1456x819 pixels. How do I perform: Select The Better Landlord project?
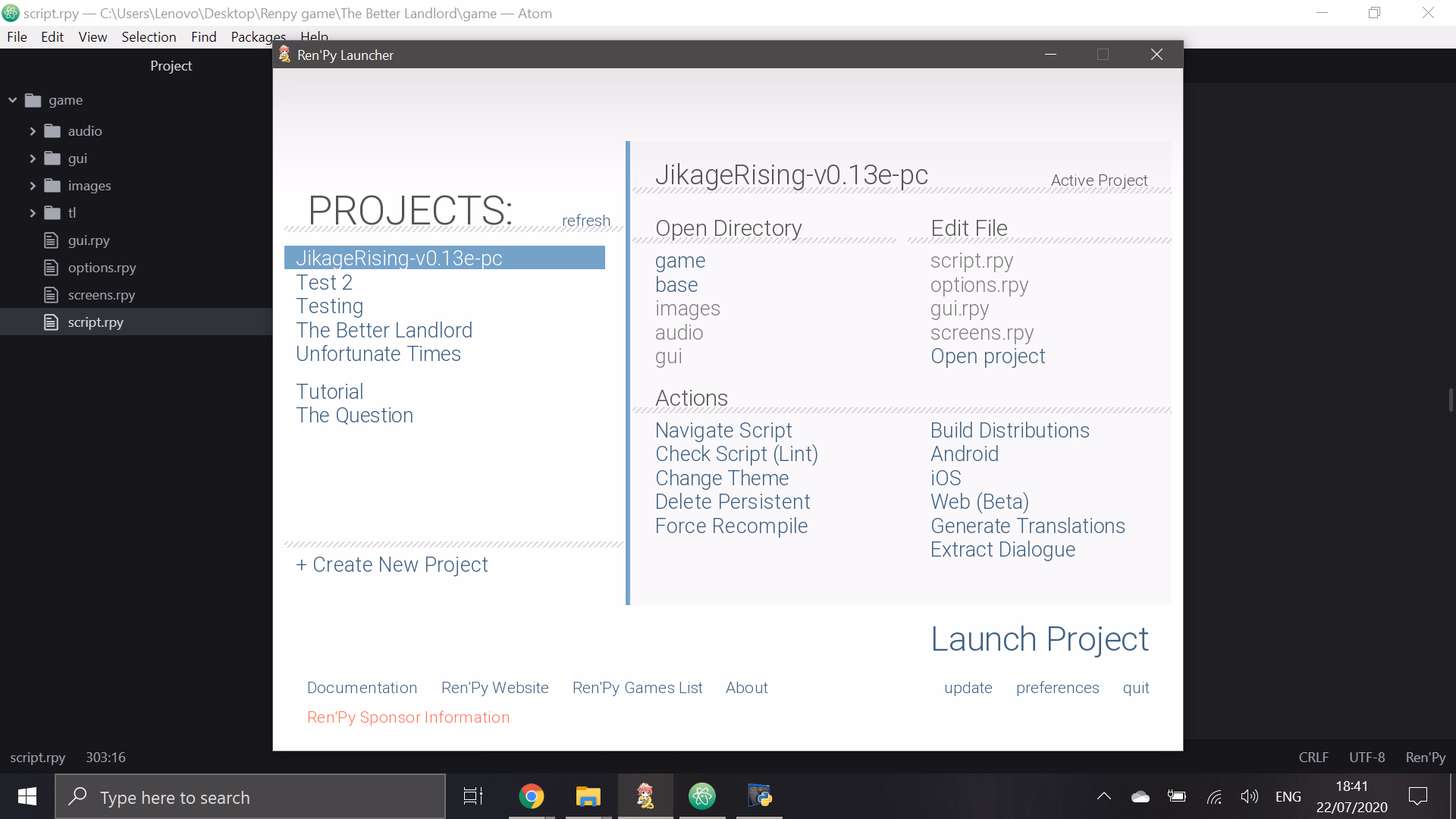pyautogui.click(x=384, y=331)
